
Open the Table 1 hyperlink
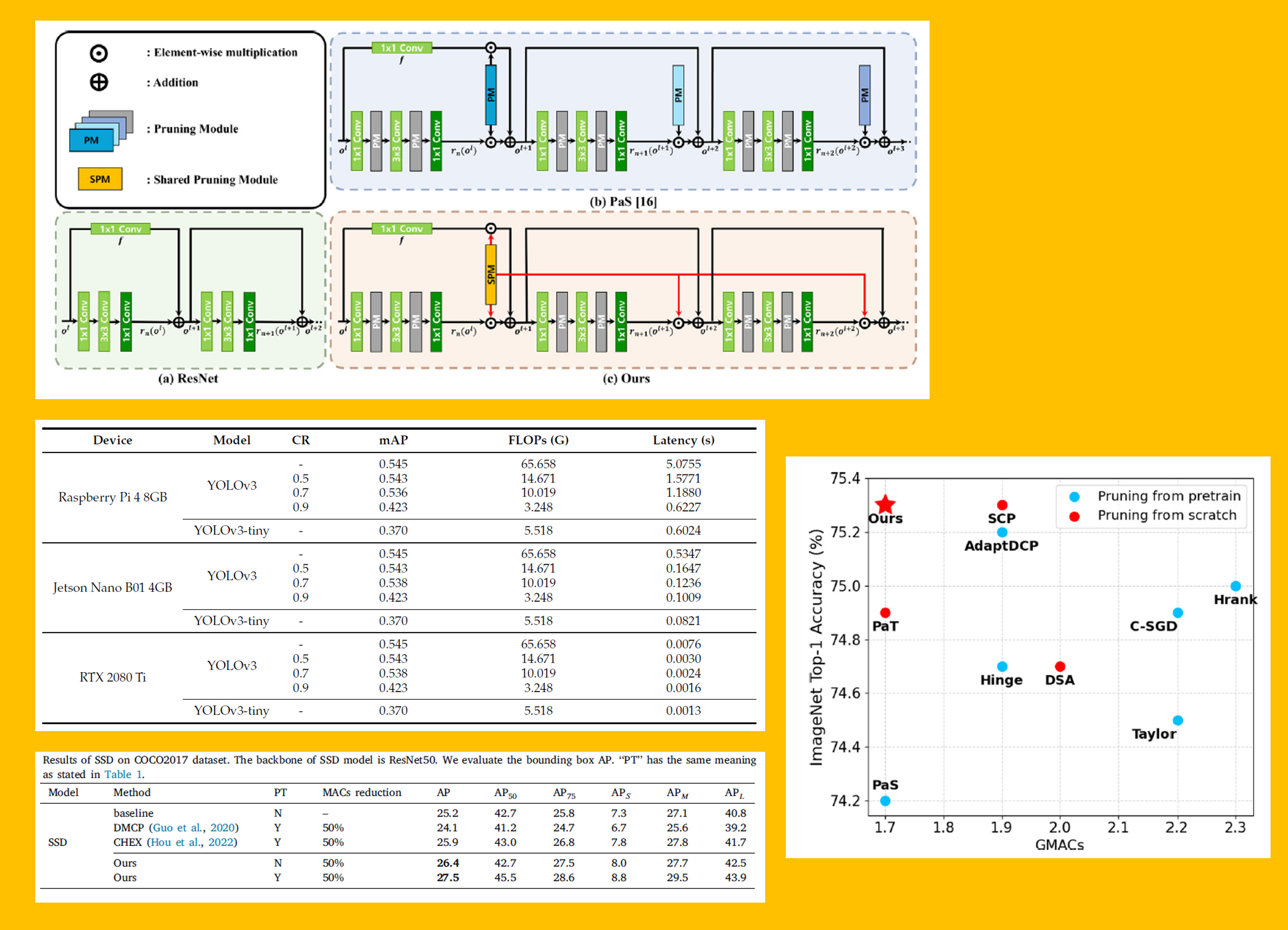(123, 775)
